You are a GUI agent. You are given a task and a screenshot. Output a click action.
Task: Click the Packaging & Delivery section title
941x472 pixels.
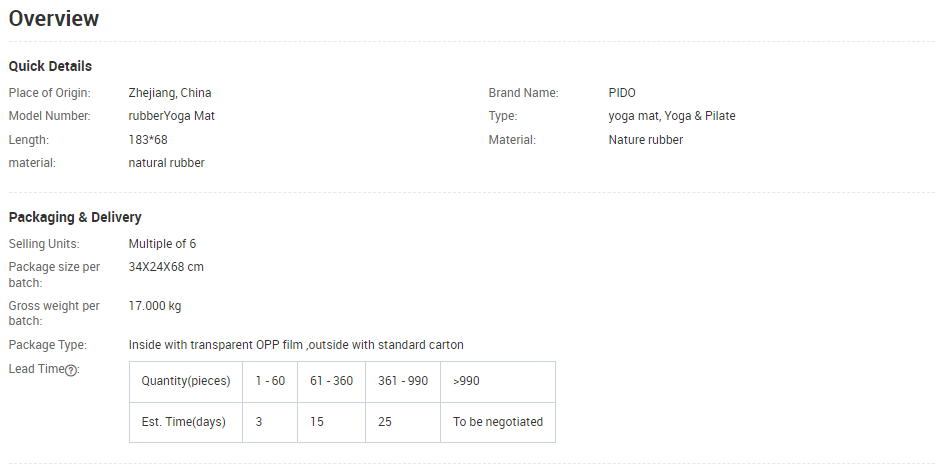click(75, 217)
